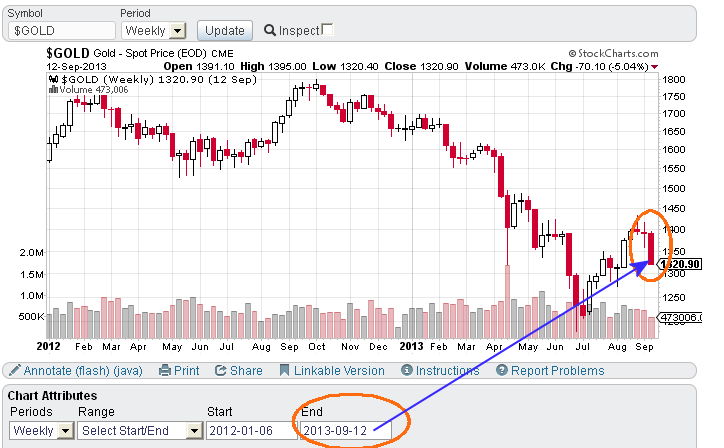The width and height of the screenshot is (724, 448).
Task: Click the 'Low 1320.40' value in header
Action: pyautogui.click(x=345, y=67)
